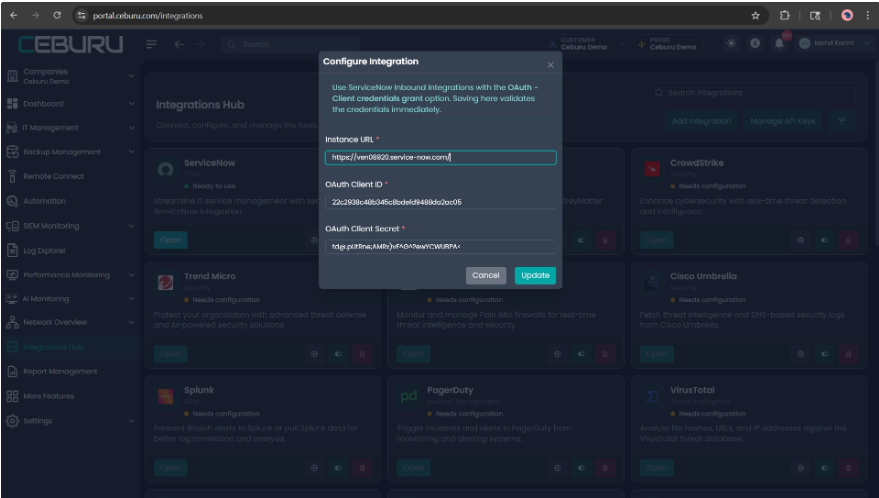Close the Configure Integration dialog with X
Screen dimensions: 879x498
550,65
